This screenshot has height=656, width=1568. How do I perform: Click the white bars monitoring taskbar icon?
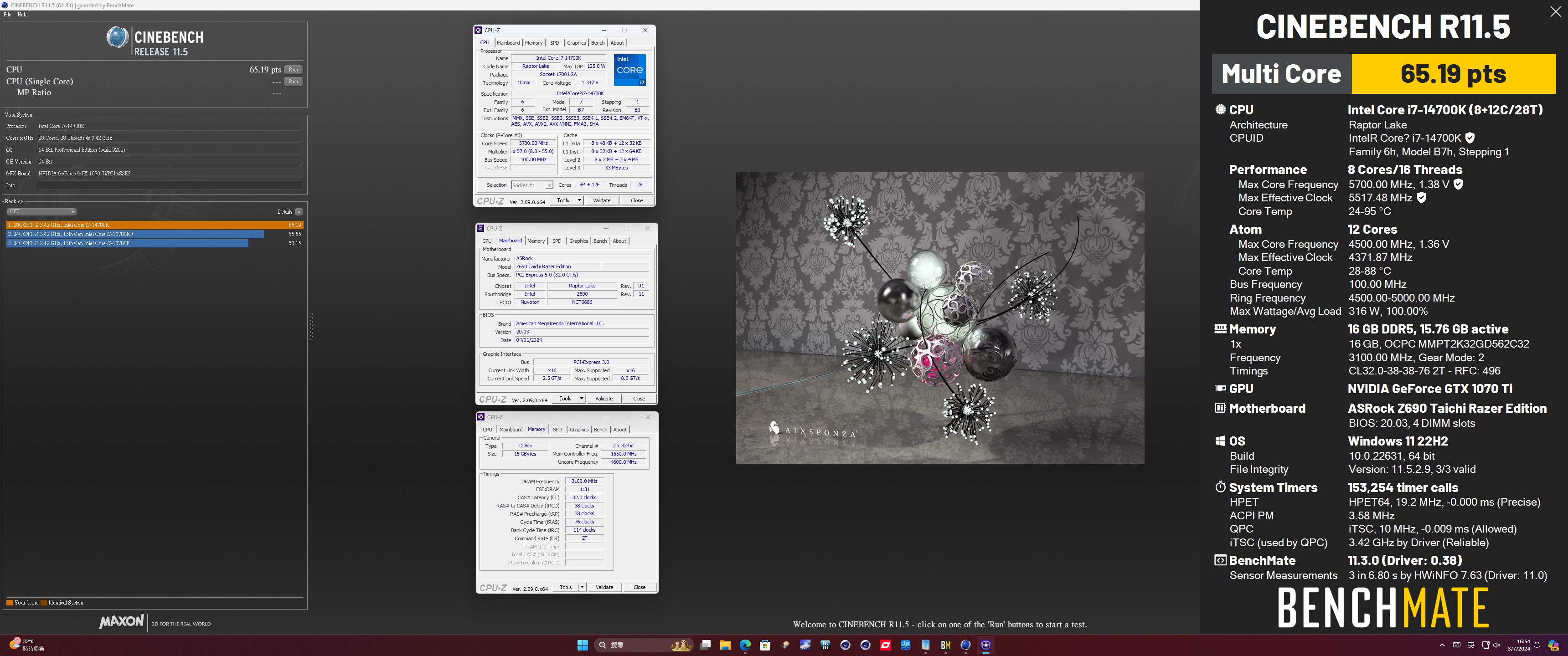825,645
